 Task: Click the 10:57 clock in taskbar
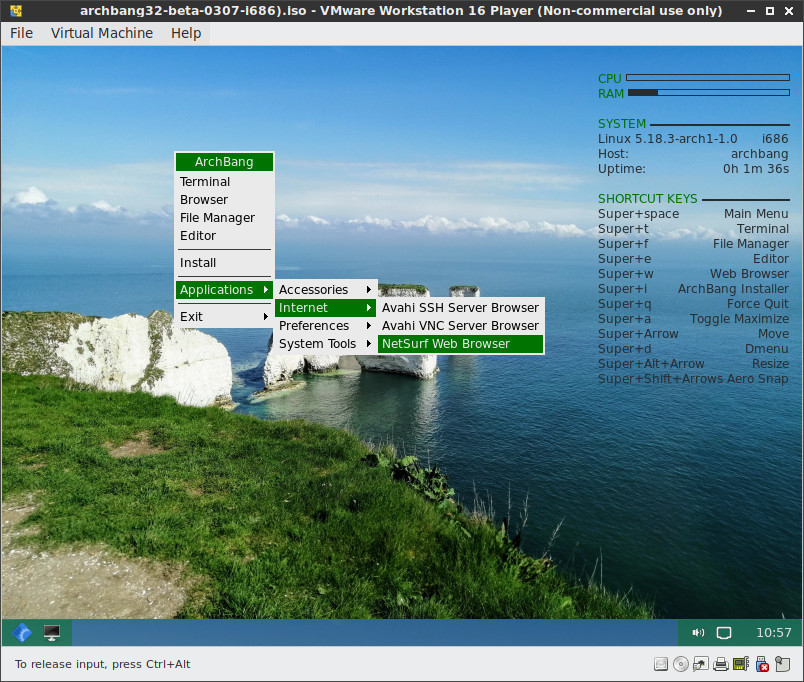coord(774,633)
